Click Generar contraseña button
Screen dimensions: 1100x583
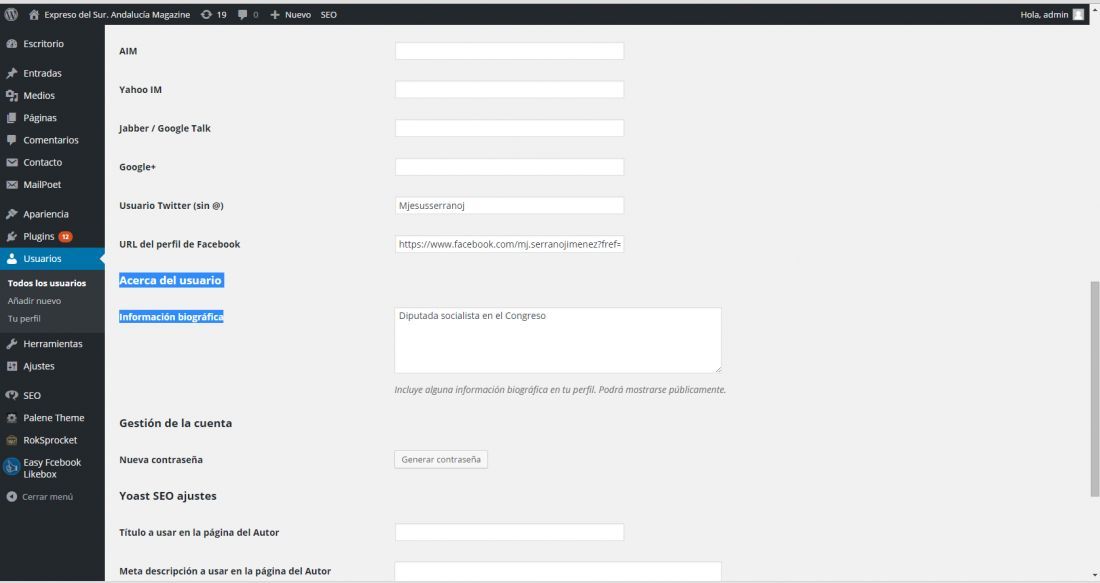point(441,460)
